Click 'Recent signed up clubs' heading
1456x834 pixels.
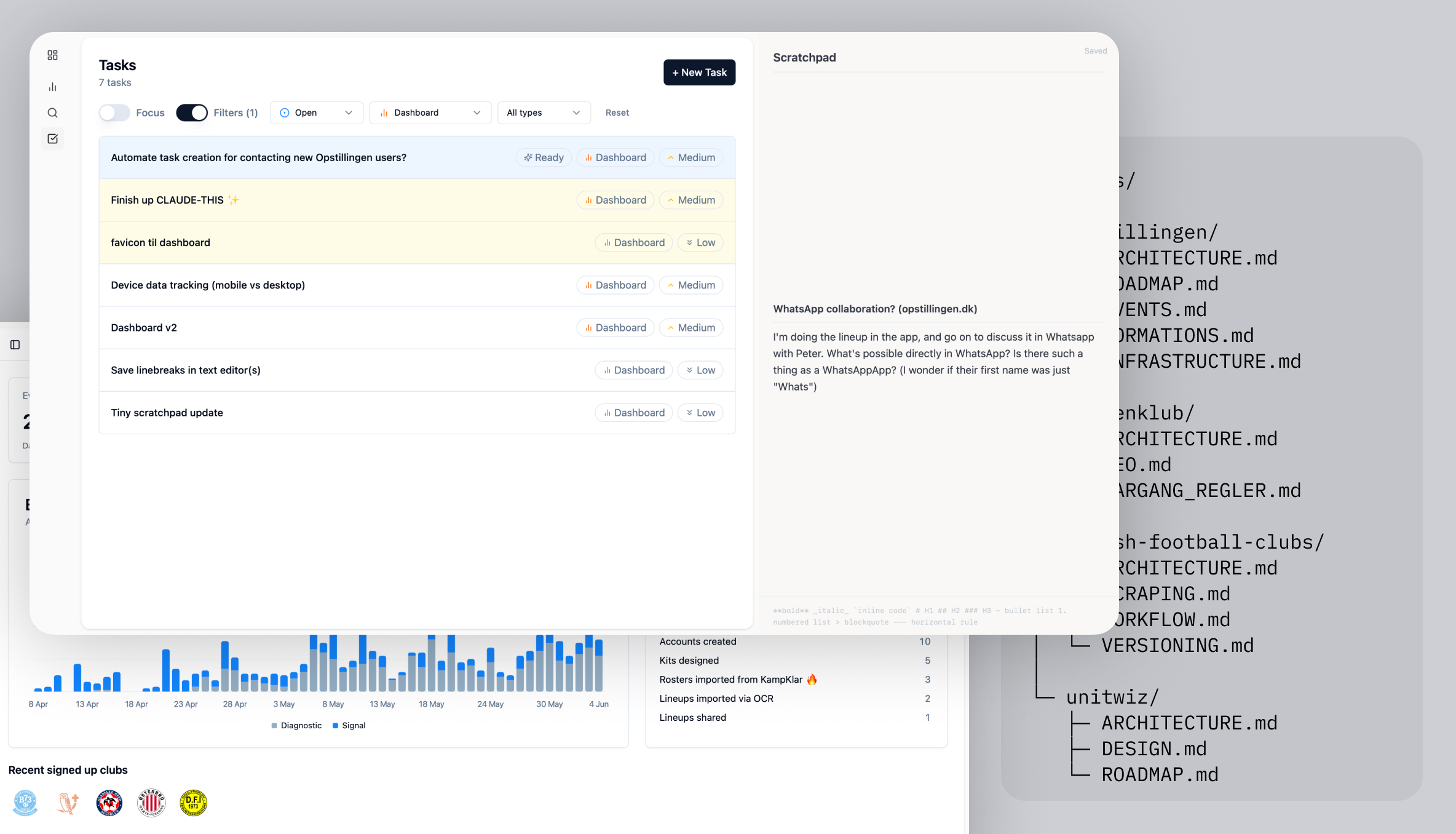(68, 770)
